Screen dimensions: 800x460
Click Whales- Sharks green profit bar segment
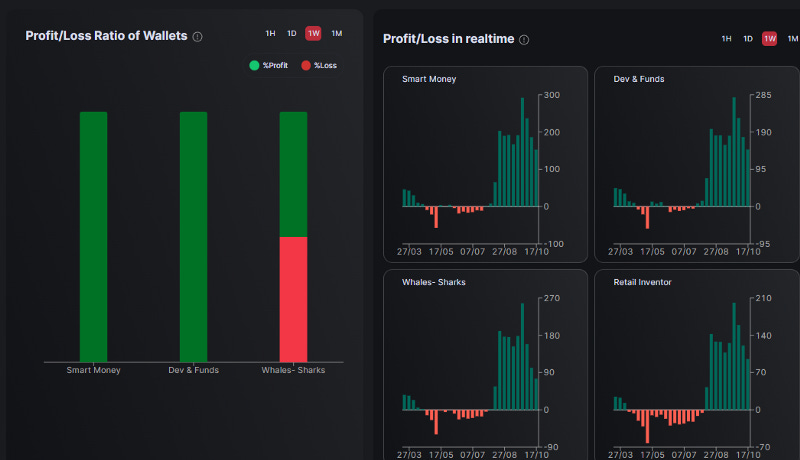coord(293,174)
